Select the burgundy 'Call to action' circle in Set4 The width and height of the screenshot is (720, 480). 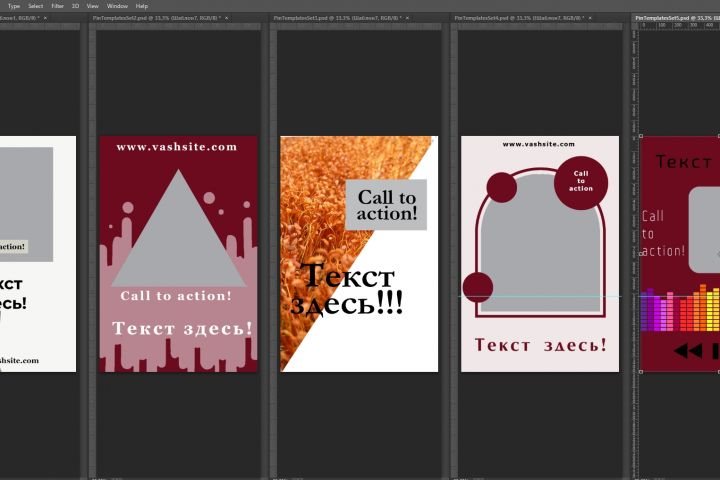[581, 183]
